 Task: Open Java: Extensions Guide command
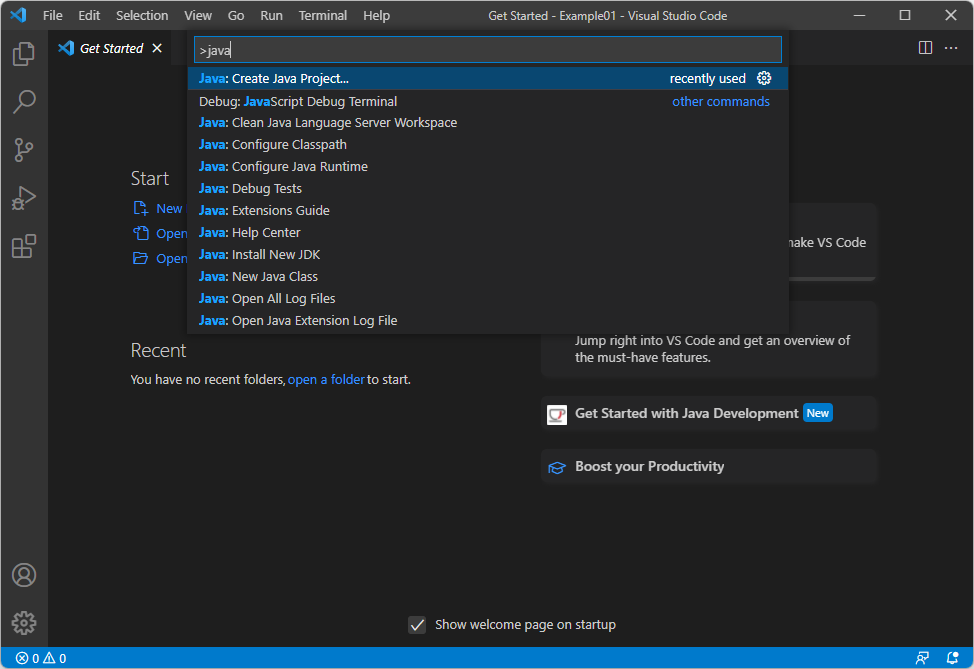pos(488,211)
